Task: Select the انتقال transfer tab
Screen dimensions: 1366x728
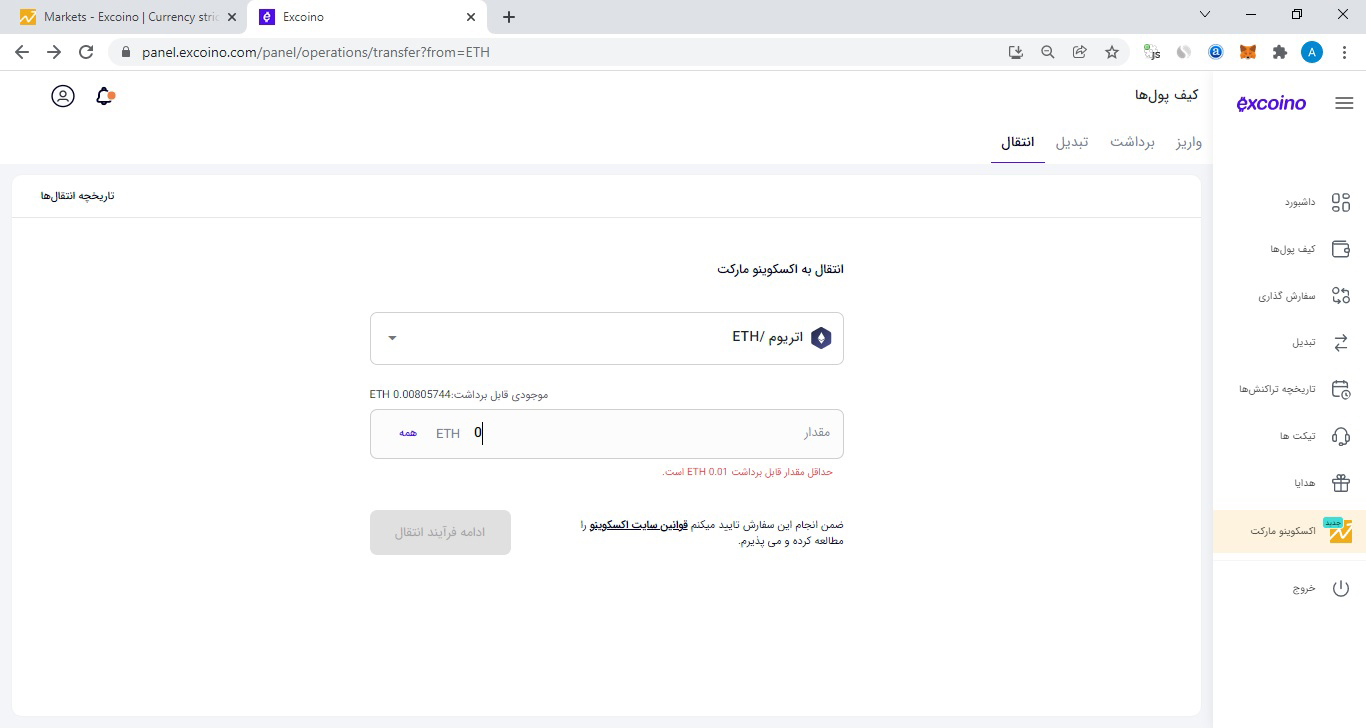Action: (1018, 142)
